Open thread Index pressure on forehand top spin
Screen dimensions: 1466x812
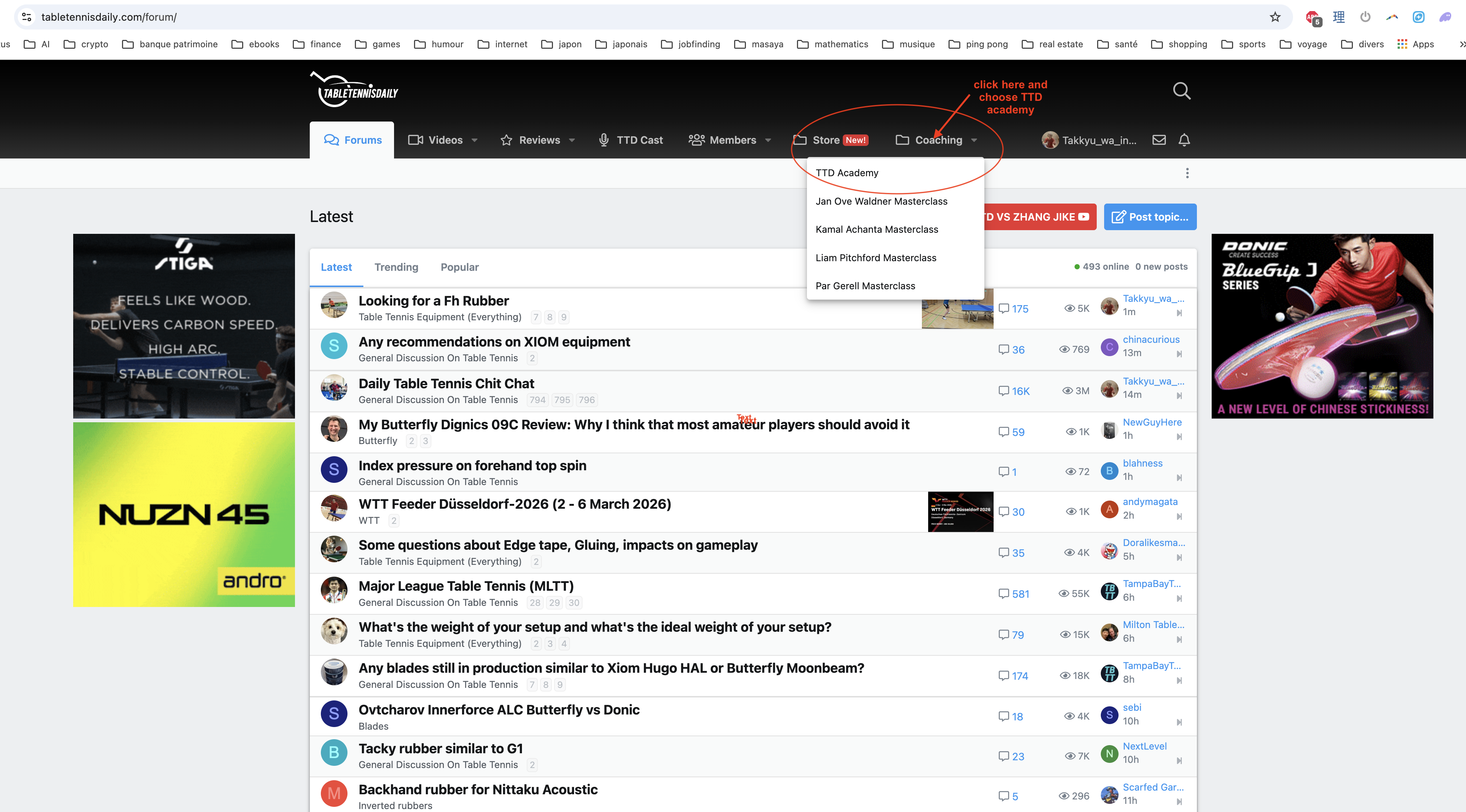[x=472, y=466]
